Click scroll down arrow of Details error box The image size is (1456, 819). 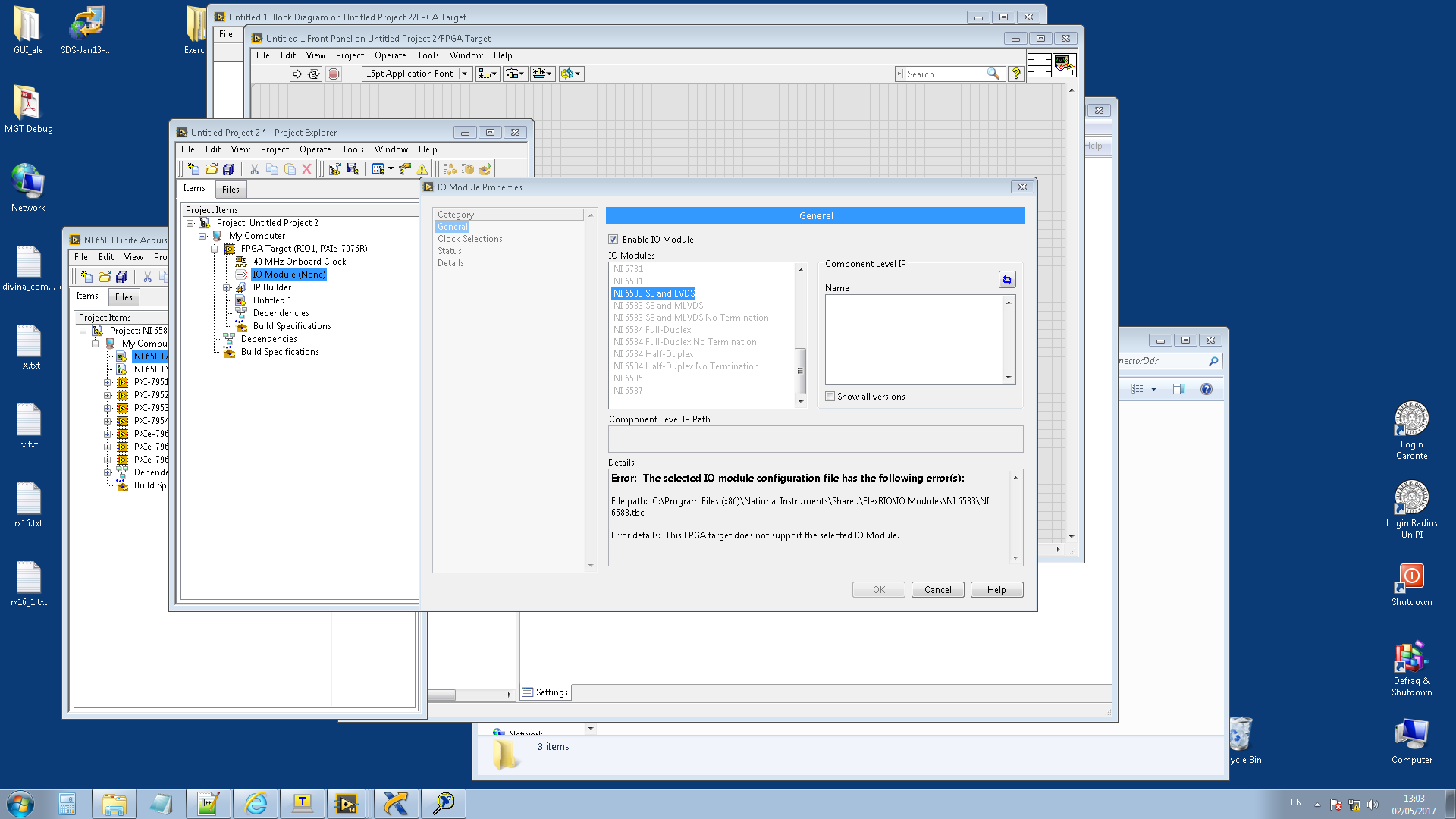tap(1015, 558)
